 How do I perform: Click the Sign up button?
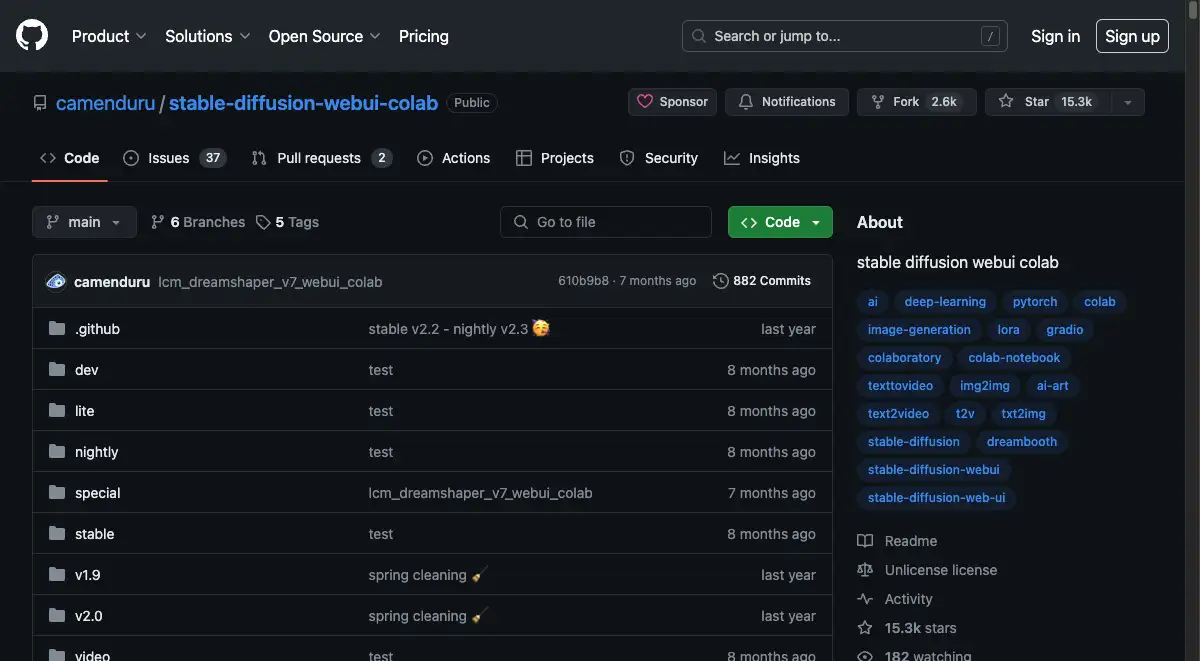[1132, 36]
